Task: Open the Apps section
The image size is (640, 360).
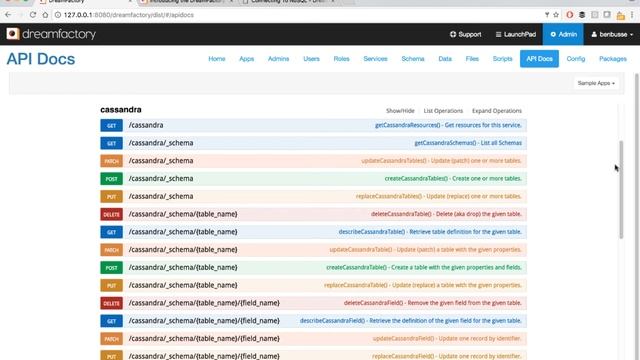Action: tap(247, 59)
